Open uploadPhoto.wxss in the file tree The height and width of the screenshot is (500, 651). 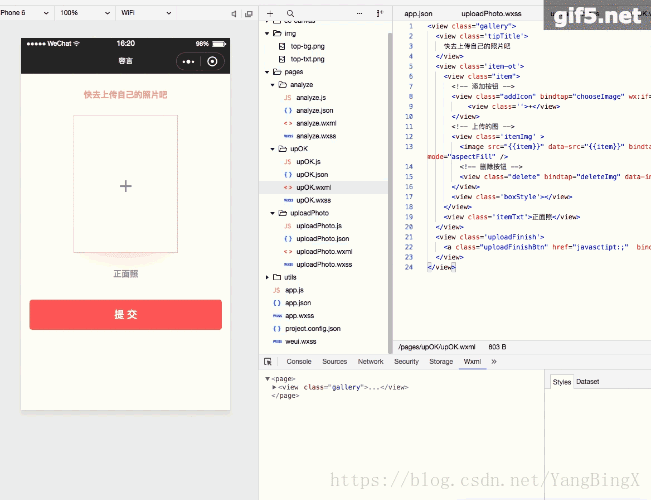pos(324,265)
